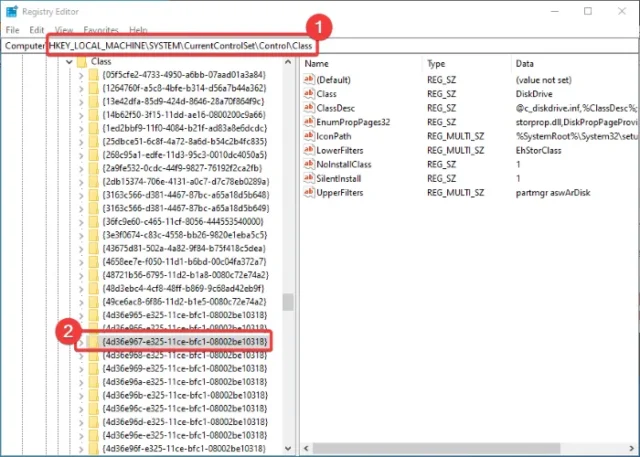The height and width of the screenshot is (457, 640).
Task: Click the 'EhStorClass' data cell
Action: [x=538, y=151]
